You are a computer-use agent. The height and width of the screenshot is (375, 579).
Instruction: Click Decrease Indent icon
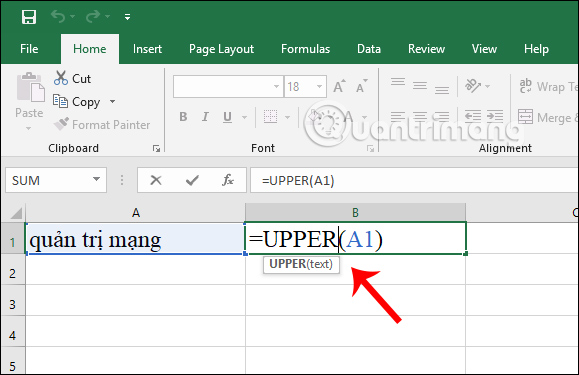[473, 117]
